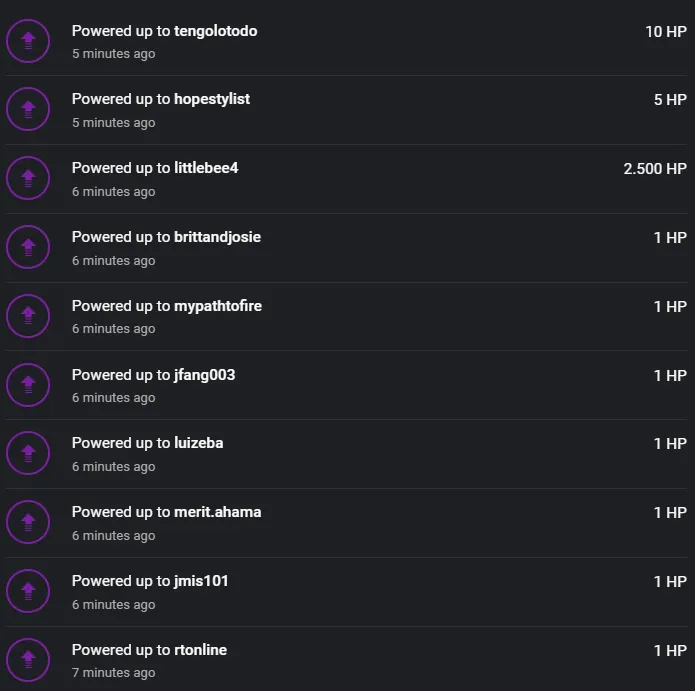Click the power up icon beside rtonline
The height and width of the screenshot is (691, 695).
pos(28,660)
